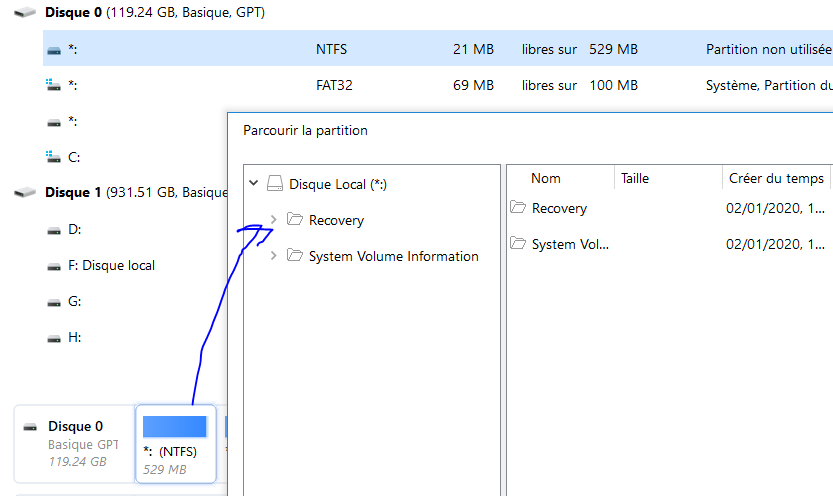
Task: Open the Recovery folder in file list
Action: point(558,209)
